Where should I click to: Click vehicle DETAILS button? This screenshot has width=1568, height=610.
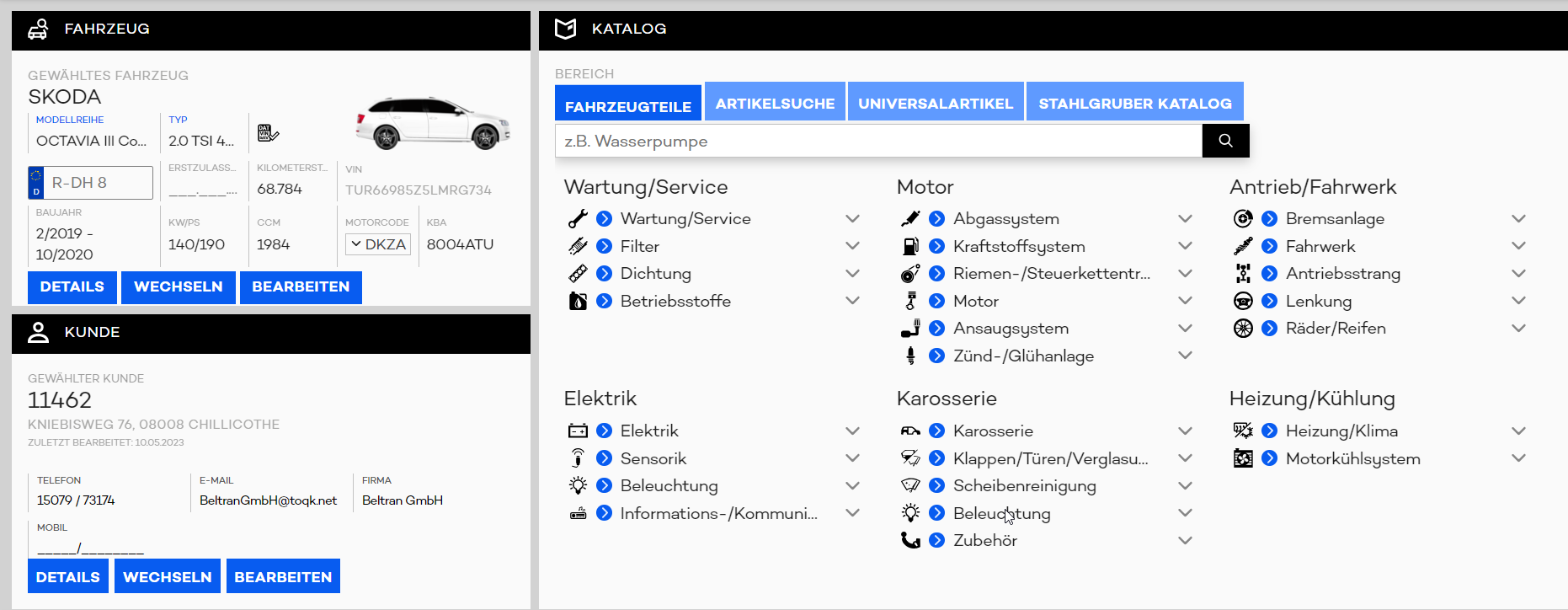point(72,286)
